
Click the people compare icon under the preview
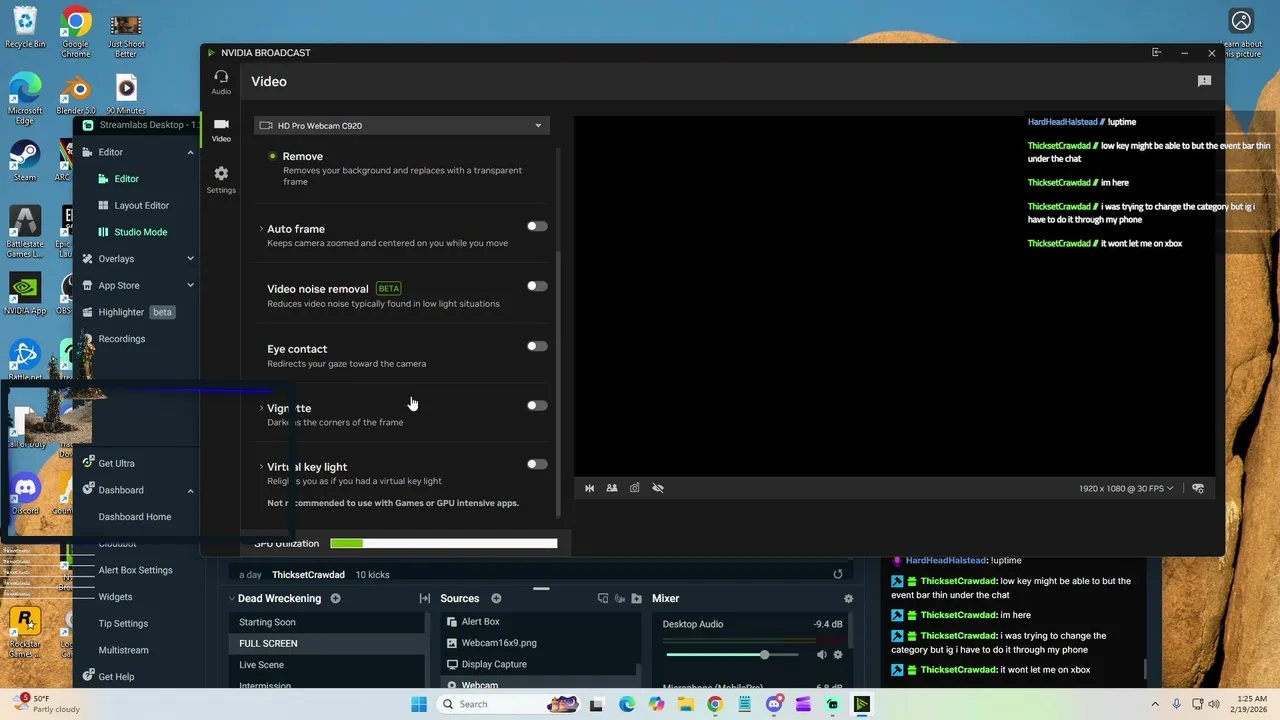coord(612,488)
